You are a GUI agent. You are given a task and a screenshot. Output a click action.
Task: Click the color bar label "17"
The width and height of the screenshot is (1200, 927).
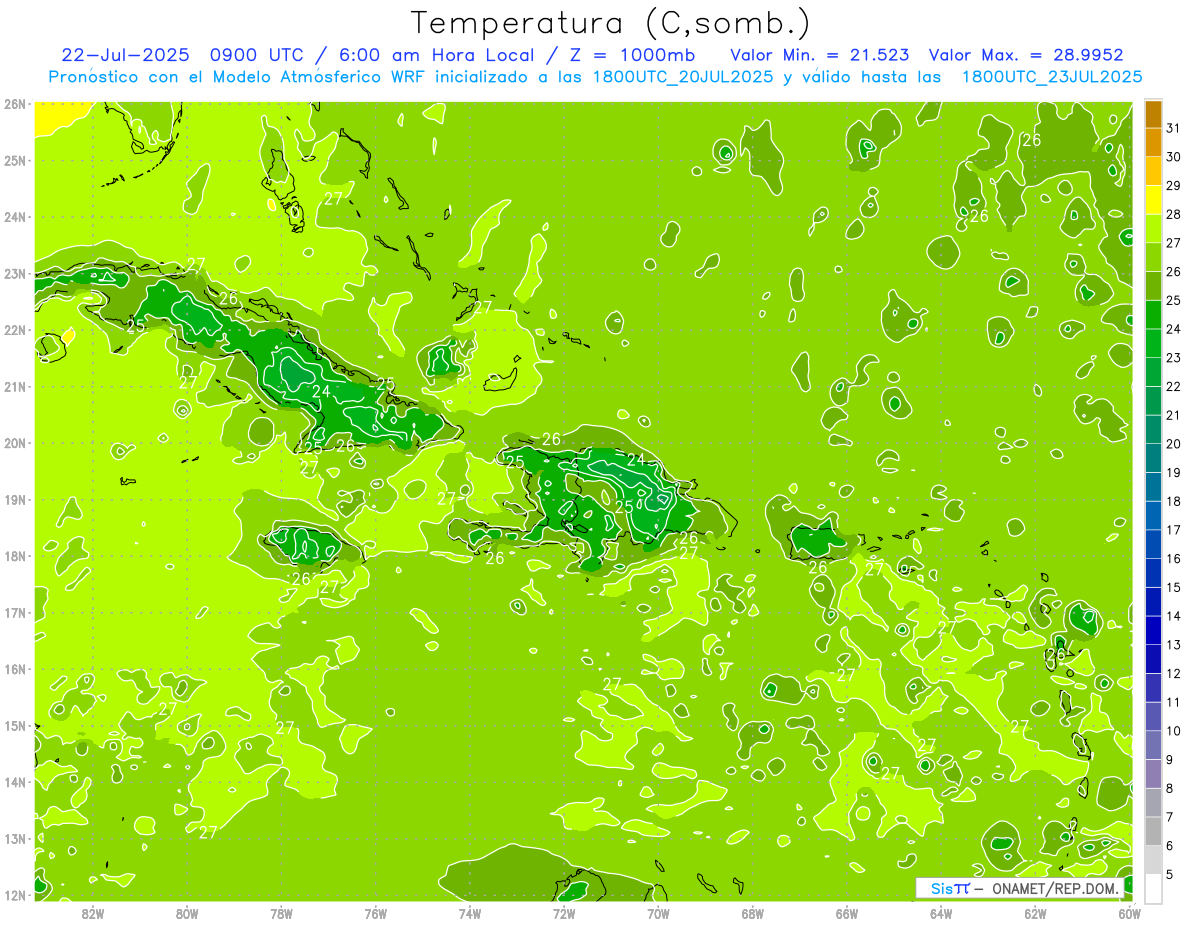[x=1173, y=530]
